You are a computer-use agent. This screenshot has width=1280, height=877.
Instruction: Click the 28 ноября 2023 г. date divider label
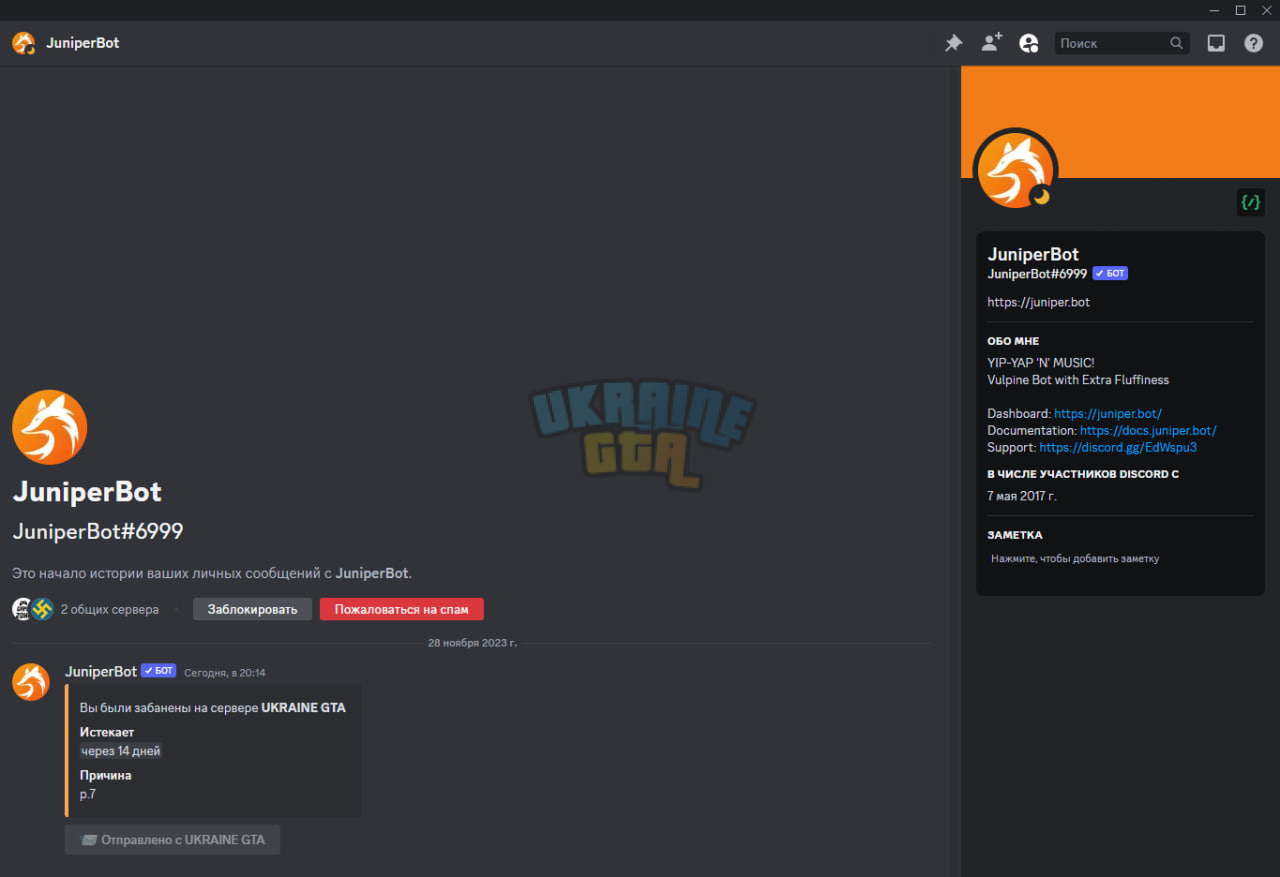[x=472, y=643]
